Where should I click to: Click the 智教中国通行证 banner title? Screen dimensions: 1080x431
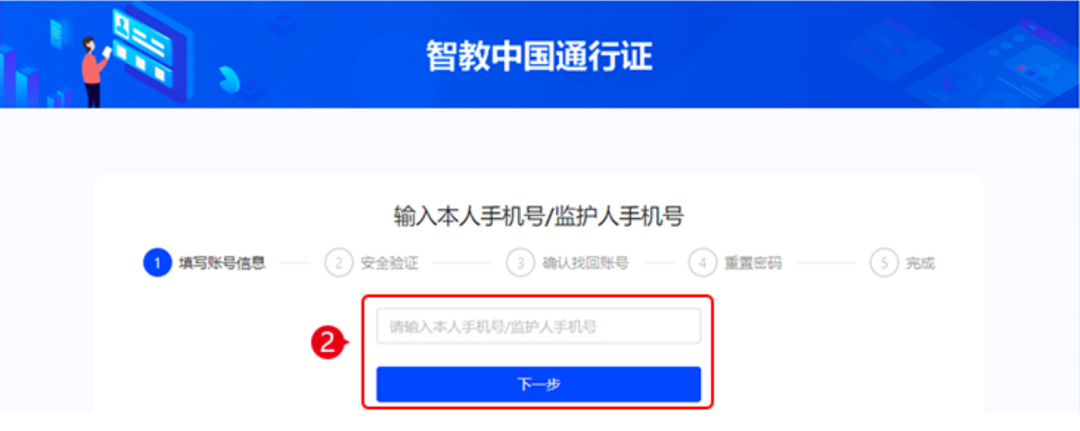pyautogui.click(x=539, y=56)
